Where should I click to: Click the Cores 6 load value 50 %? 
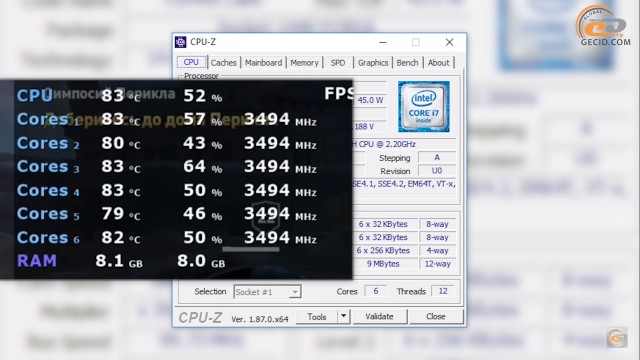(x=202, y=238)
